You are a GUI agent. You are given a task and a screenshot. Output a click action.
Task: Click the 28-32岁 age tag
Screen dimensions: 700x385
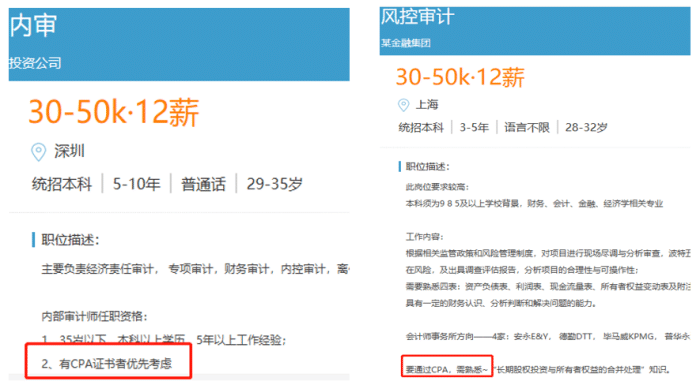[586, 127]
